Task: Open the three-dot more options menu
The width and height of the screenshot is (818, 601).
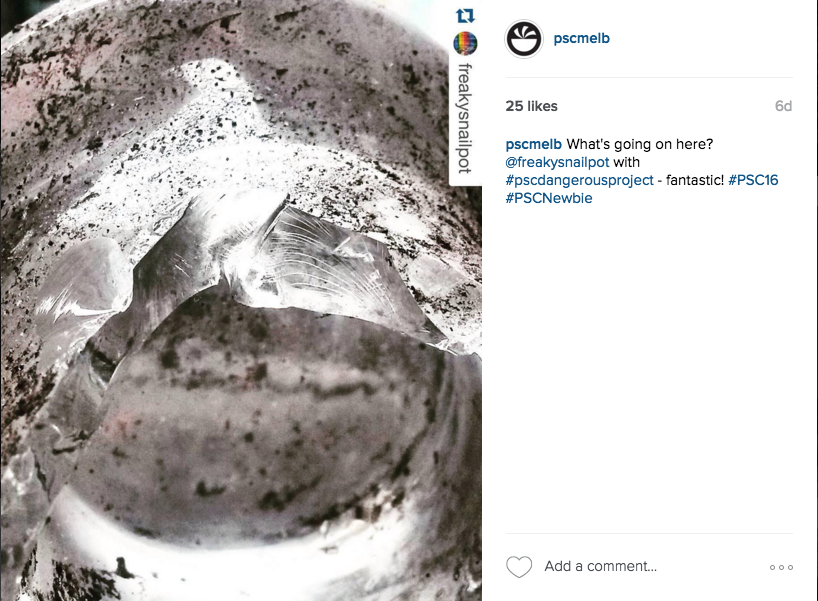Action: click(x=781, y=567)
